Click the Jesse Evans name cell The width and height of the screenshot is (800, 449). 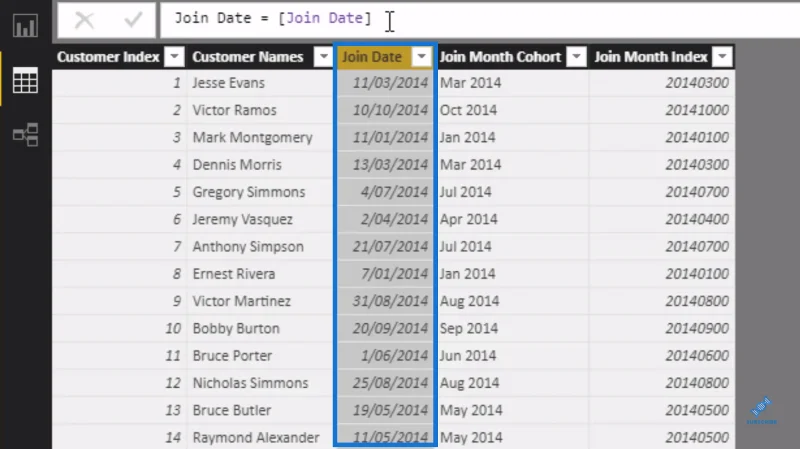(x=260, y=83)
